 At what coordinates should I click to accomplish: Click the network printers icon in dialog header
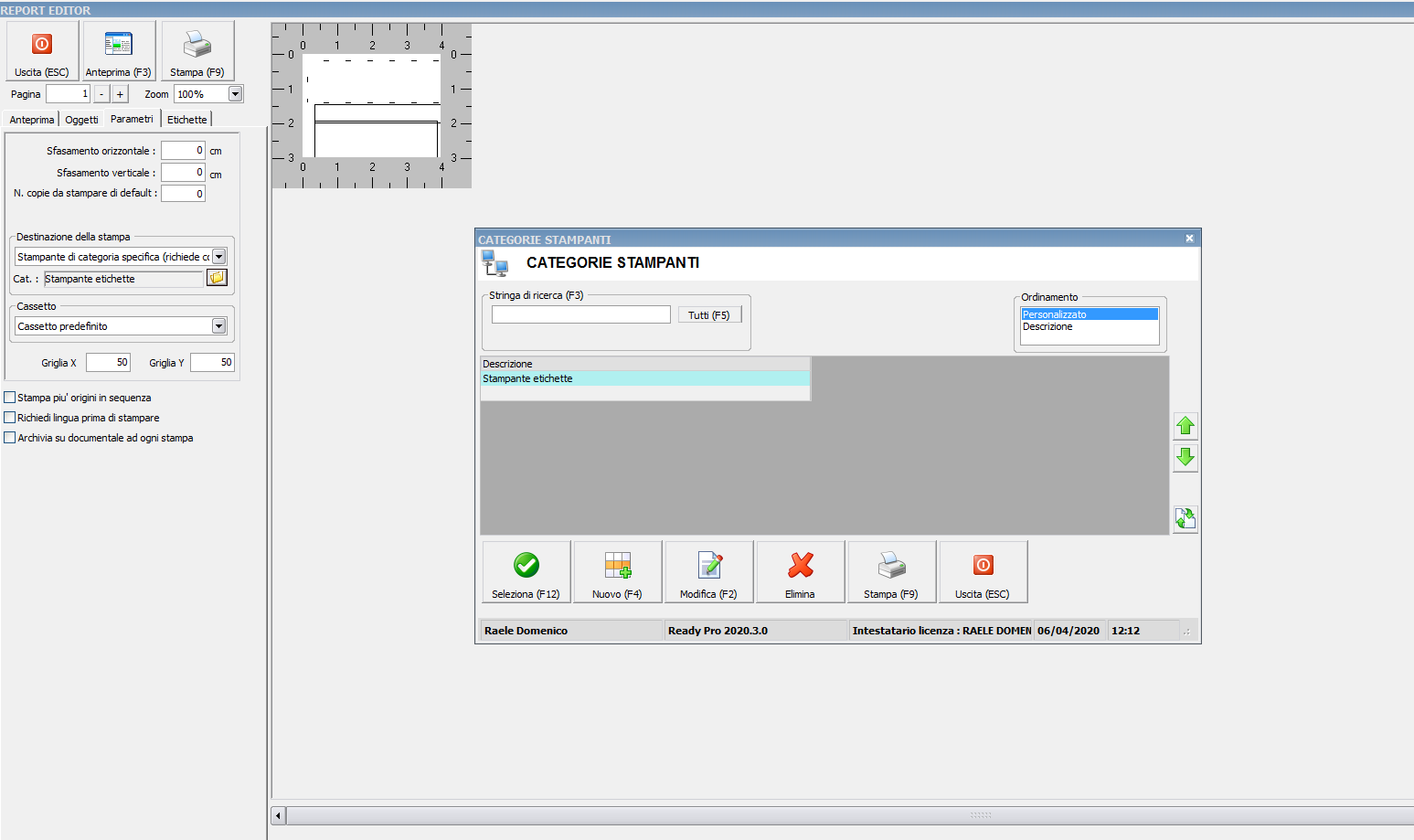tap(494, 263)
